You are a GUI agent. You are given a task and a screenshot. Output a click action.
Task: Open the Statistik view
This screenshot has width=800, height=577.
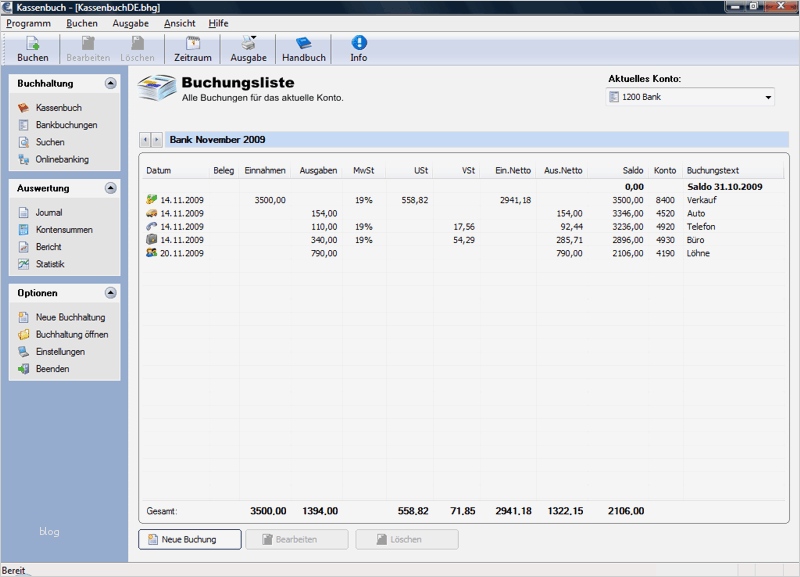pos(53,264)
